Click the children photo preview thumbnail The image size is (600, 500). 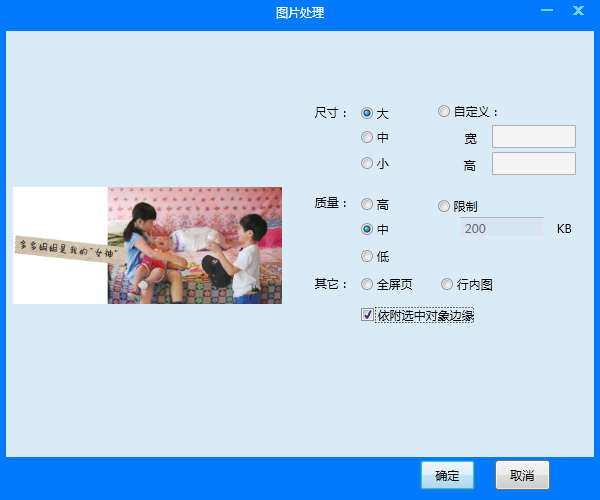point(194,245)
